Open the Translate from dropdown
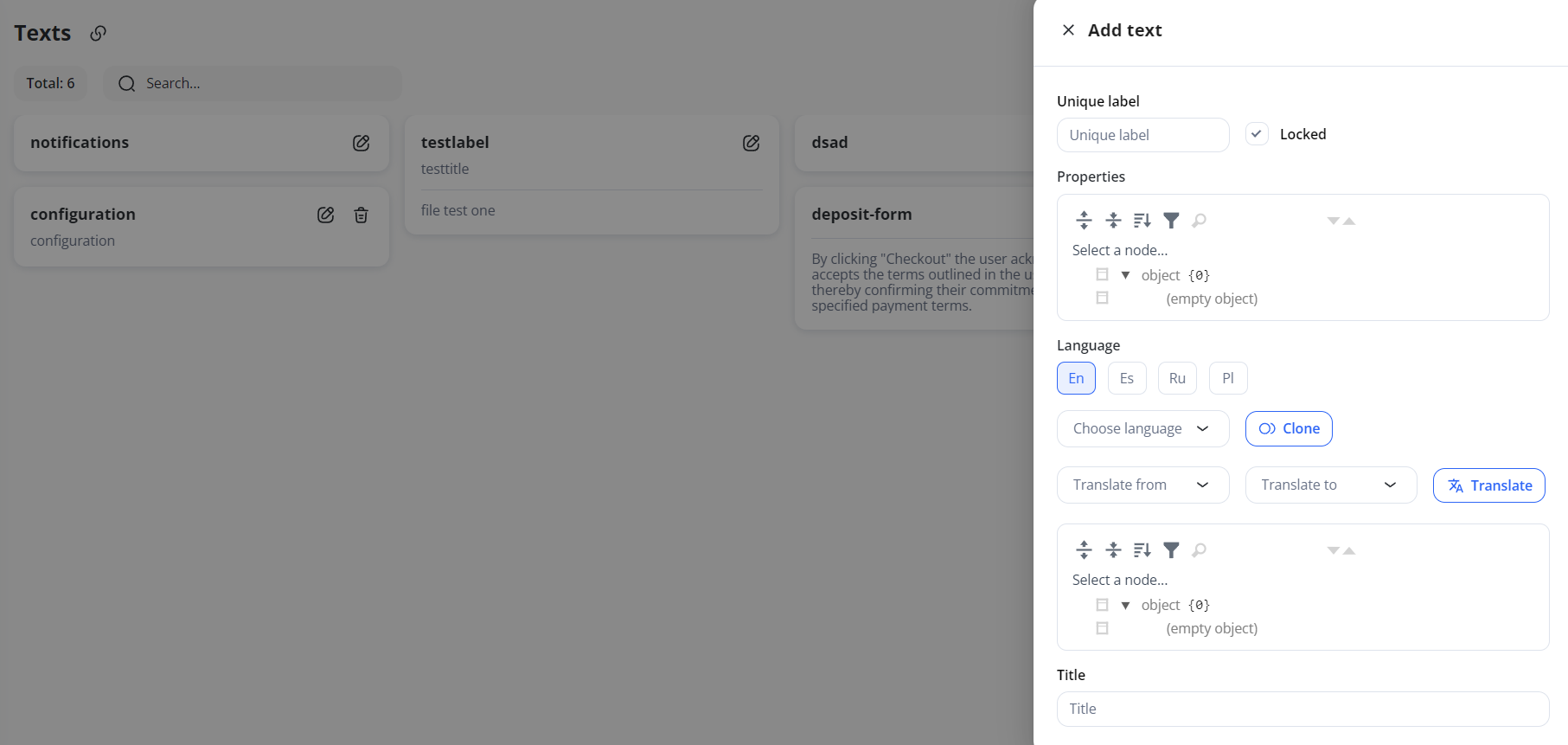The width and height of the screenshot is (1568, 745). [1142, 485]
